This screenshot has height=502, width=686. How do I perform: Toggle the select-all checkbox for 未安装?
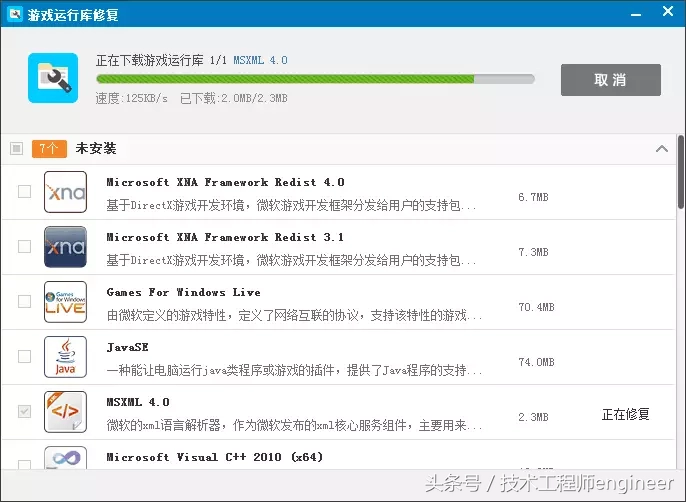[x=17, y=148]
